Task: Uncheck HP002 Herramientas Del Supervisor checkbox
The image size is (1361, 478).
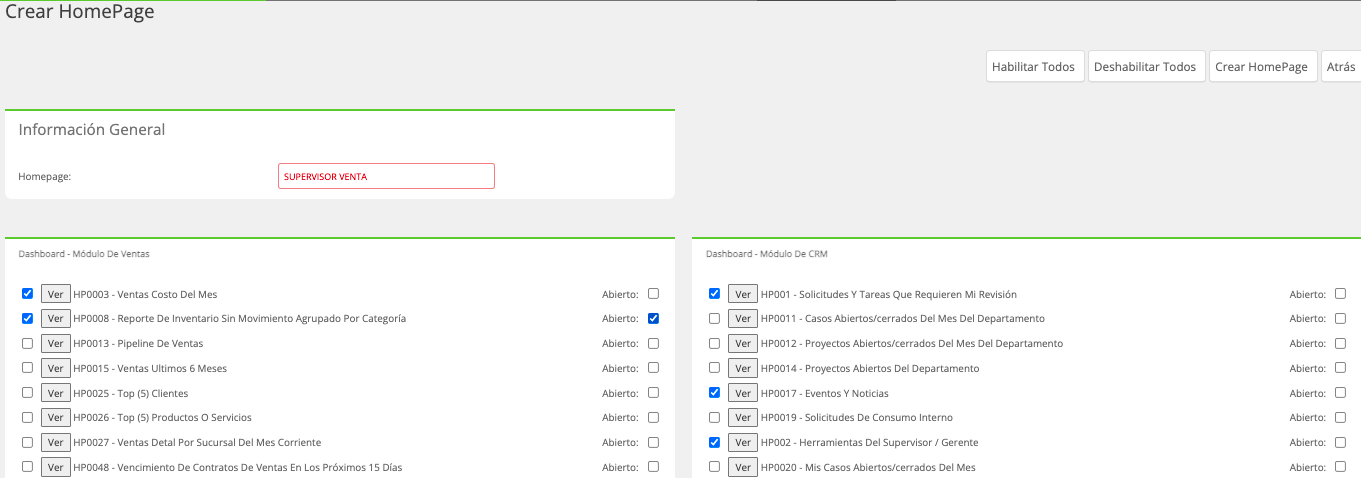Action: tap(714, 442)
